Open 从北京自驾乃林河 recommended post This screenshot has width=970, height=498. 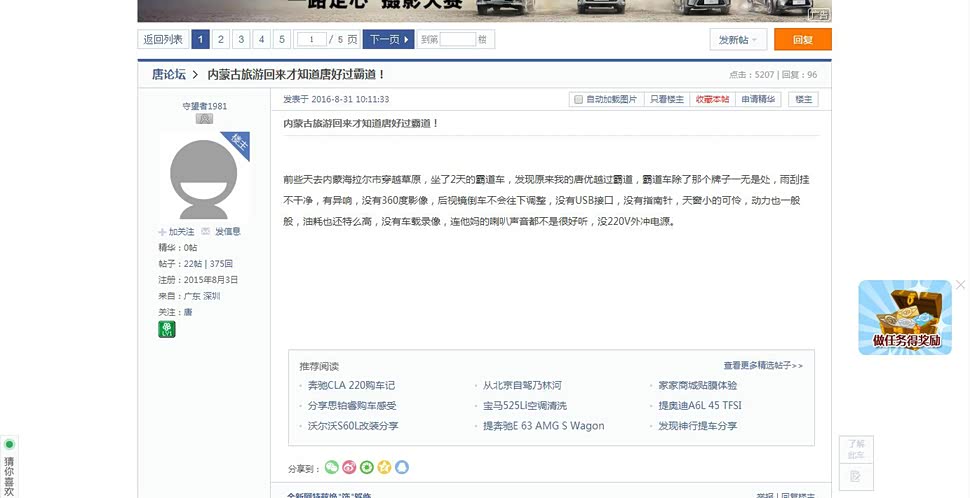[x=522, y=385]
